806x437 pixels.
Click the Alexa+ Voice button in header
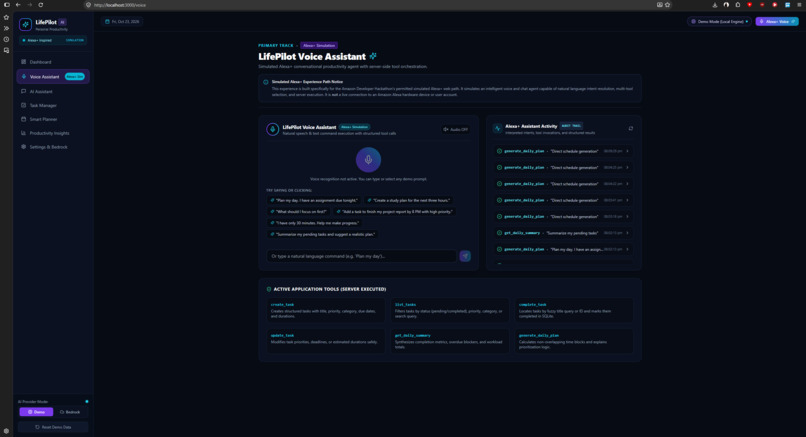pos(777,22)
